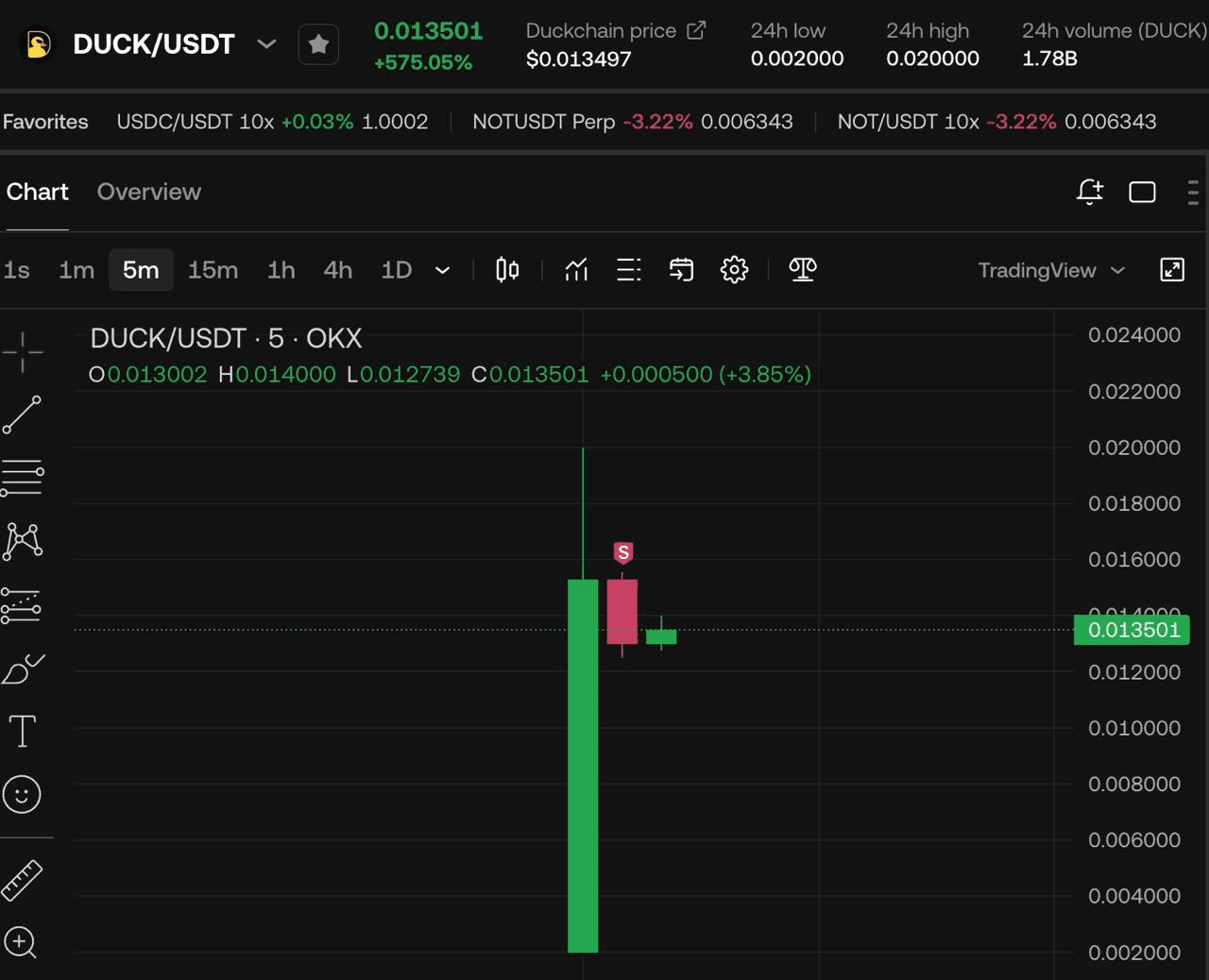Screen dimensions: 1209x980
Task: Select the horizontal lines Fibonacci tool
Action: (22, 478)
